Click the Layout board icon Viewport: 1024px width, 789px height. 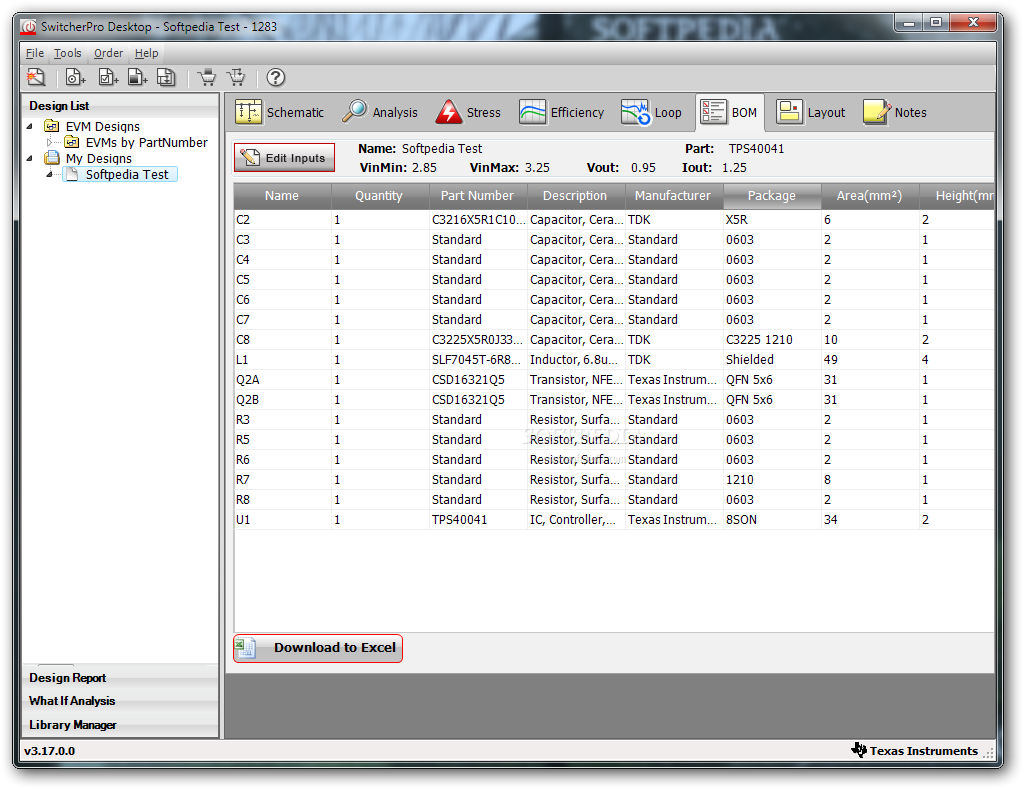coord(789,112)
